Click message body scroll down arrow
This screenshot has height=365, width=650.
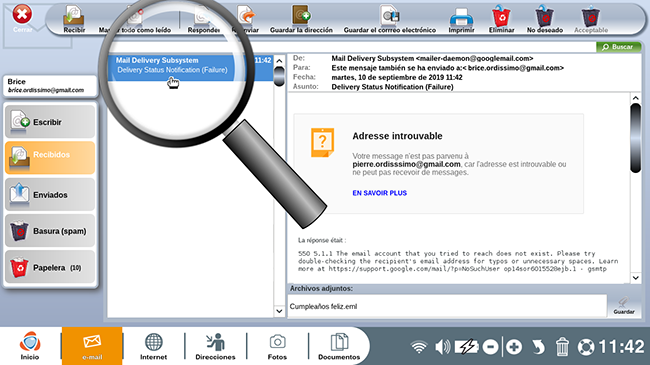[635, 278]
